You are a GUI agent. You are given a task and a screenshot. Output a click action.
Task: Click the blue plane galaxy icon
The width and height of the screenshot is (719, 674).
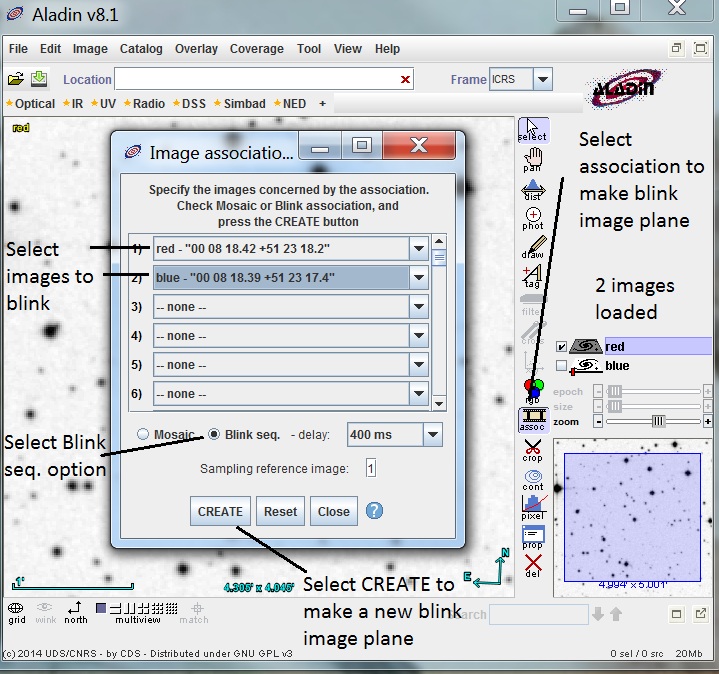pos(586,366)
